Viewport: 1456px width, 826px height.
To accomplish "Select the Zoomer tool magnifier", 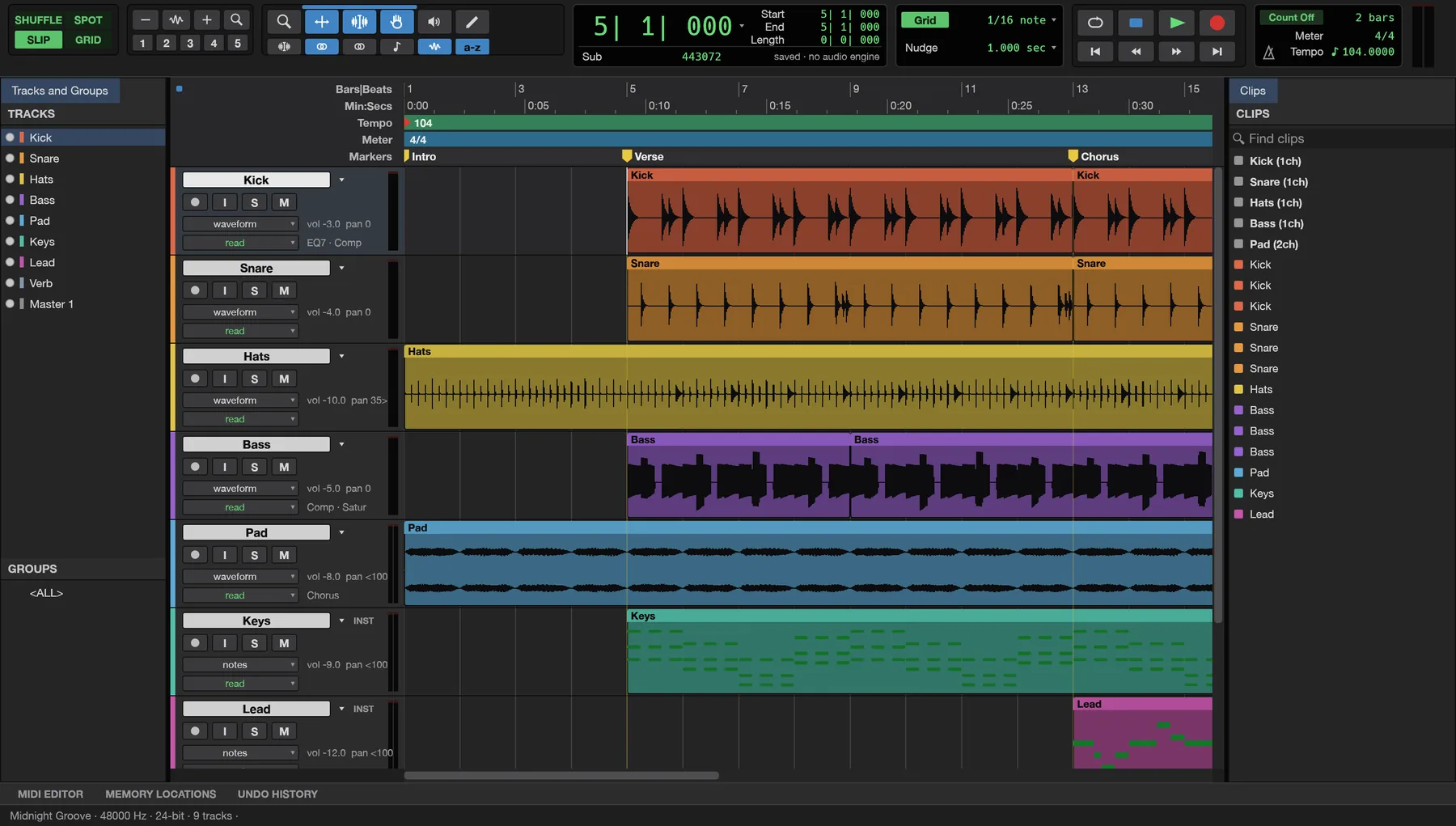I will (x=284, y=22).
